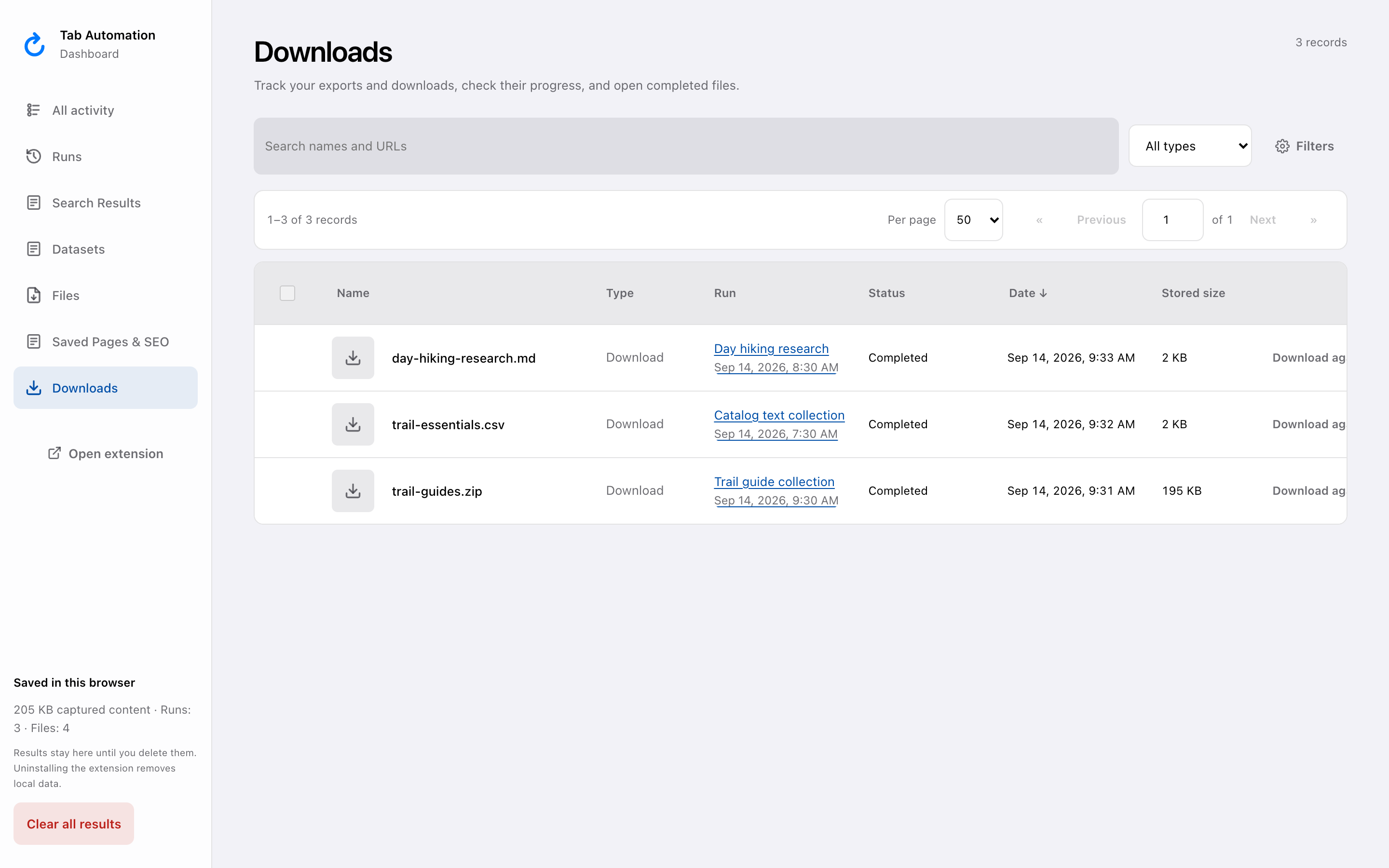Viewport: 1389px width, 868px height.
Task: Open the Files section
Action: [x=106, y=296]
